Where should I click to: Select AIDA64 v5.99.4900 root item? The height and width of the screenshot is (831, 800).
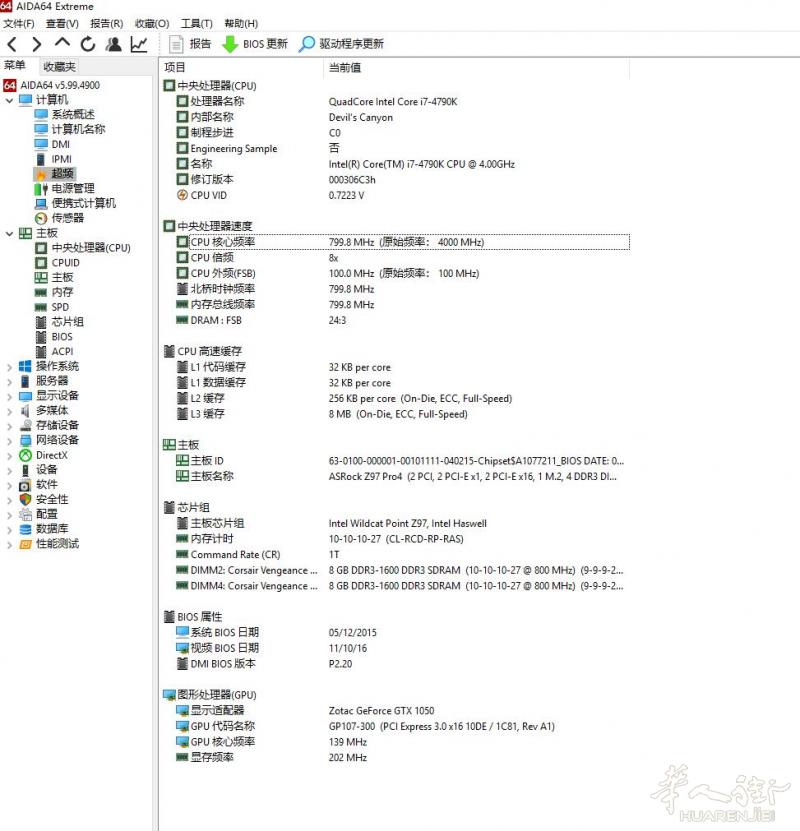coord(51,85)
